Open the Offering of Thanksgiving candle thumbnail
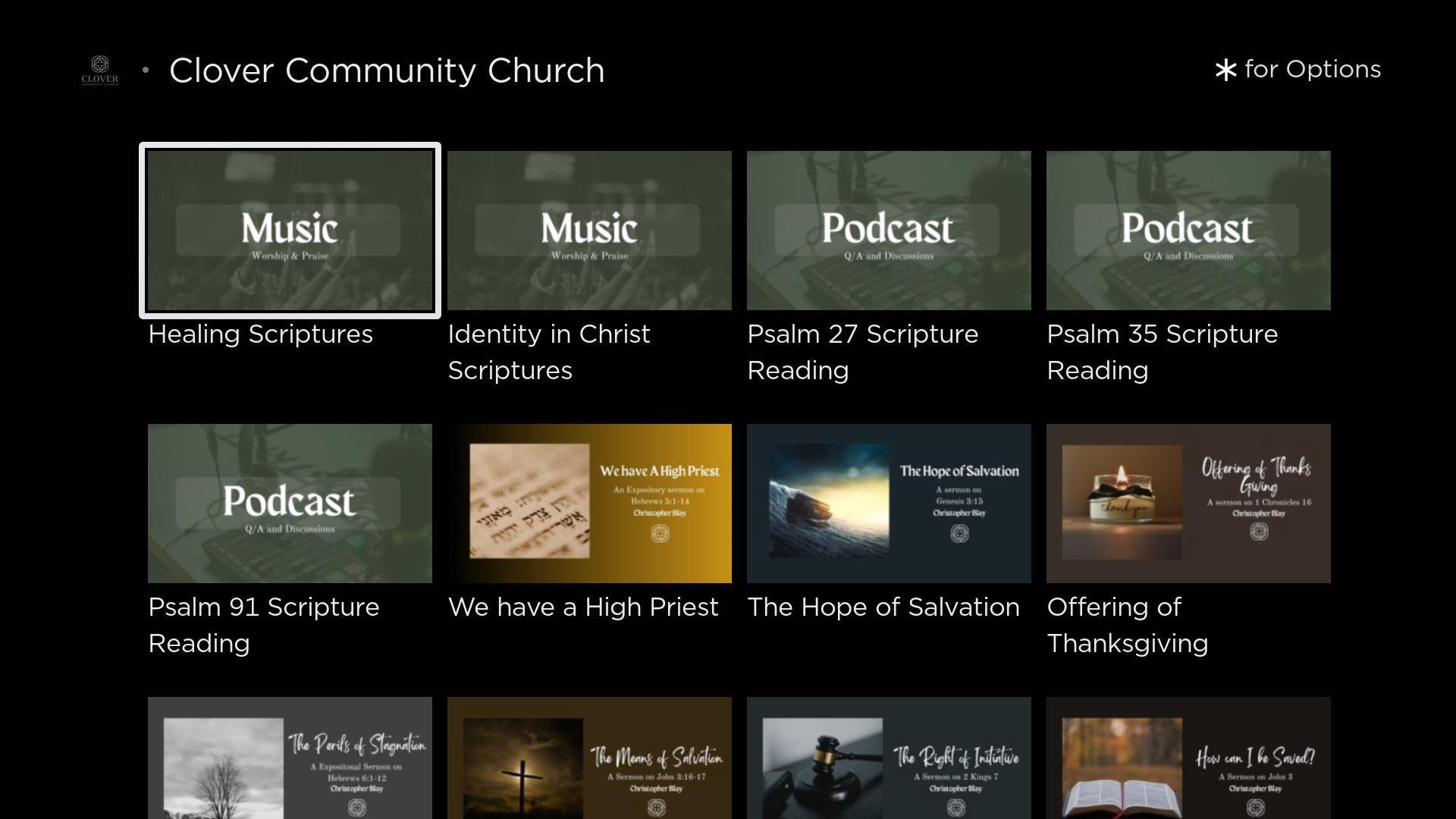The width and height of the screenshot is (1456, 819). point(1188,504)
